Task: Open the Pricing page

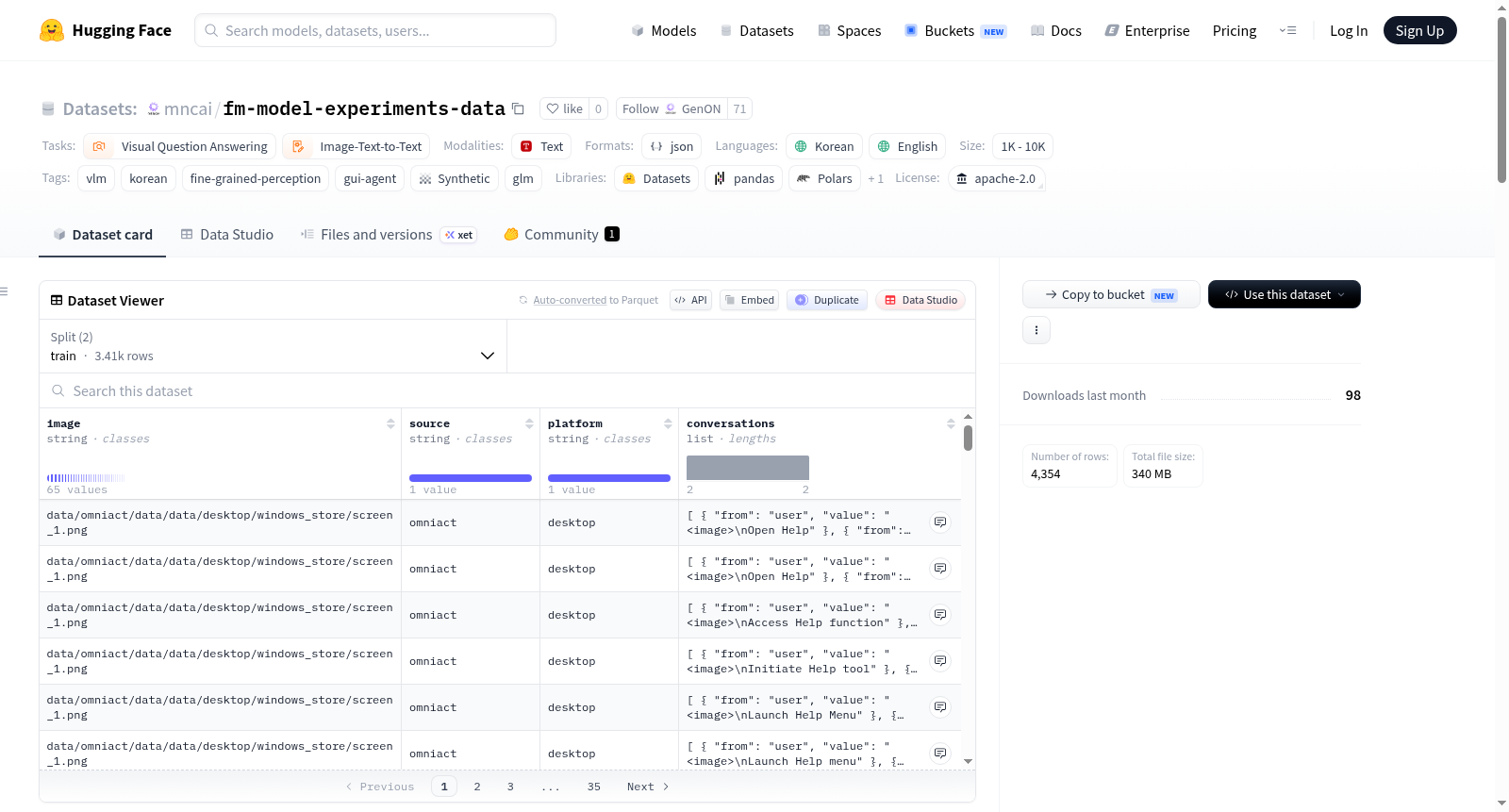Action: pos(1235,31)
